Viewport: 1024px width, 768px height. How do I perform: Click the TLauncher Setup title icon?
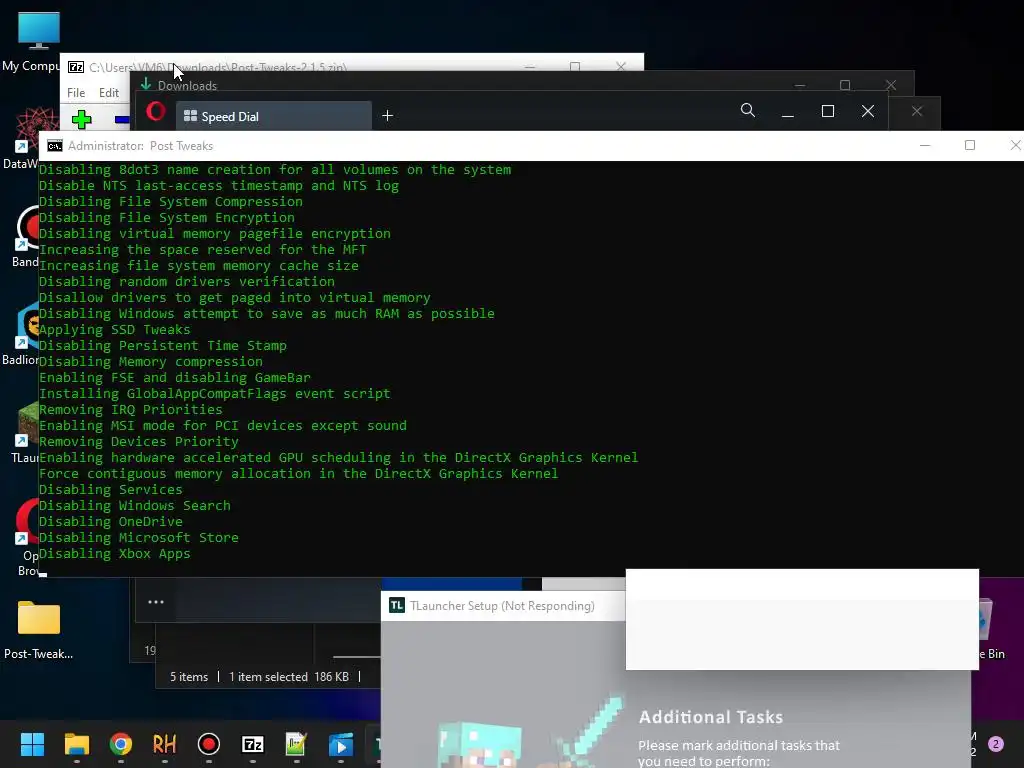pos(396,605)
